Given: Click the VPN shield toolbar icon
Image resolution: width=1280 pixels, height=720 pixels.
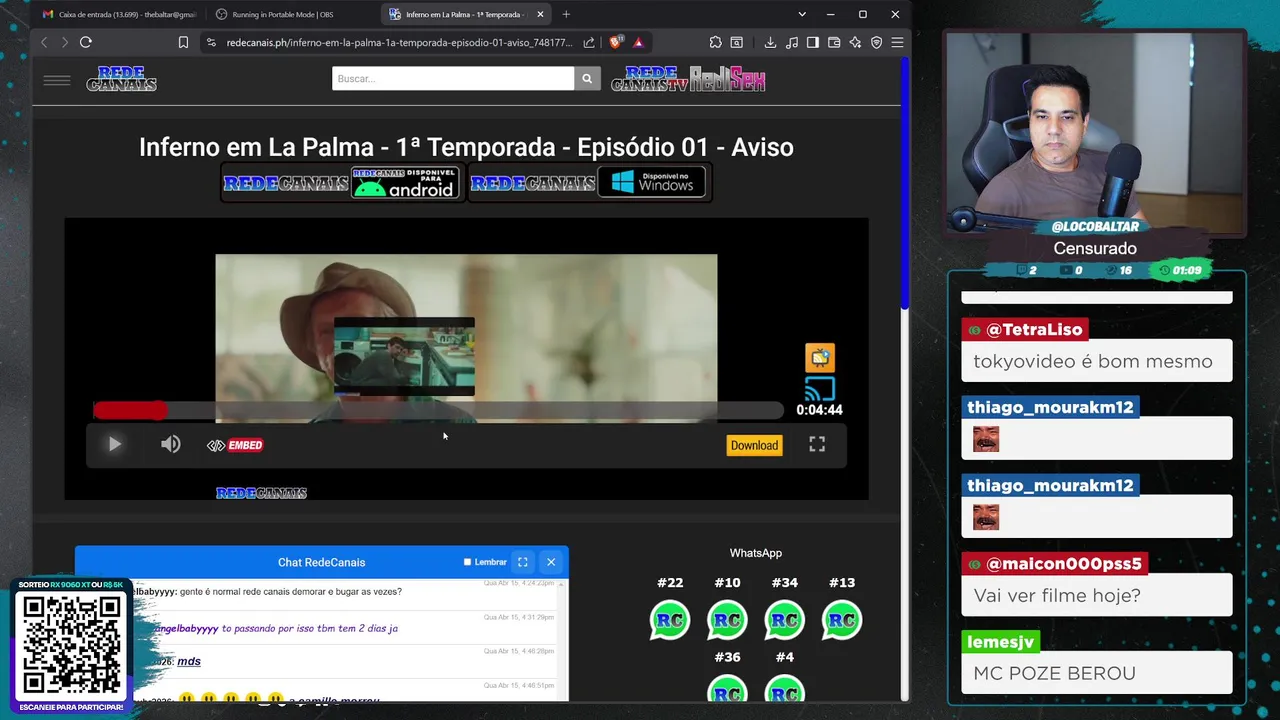Looking at the screenshot, I should pos(876,42).
